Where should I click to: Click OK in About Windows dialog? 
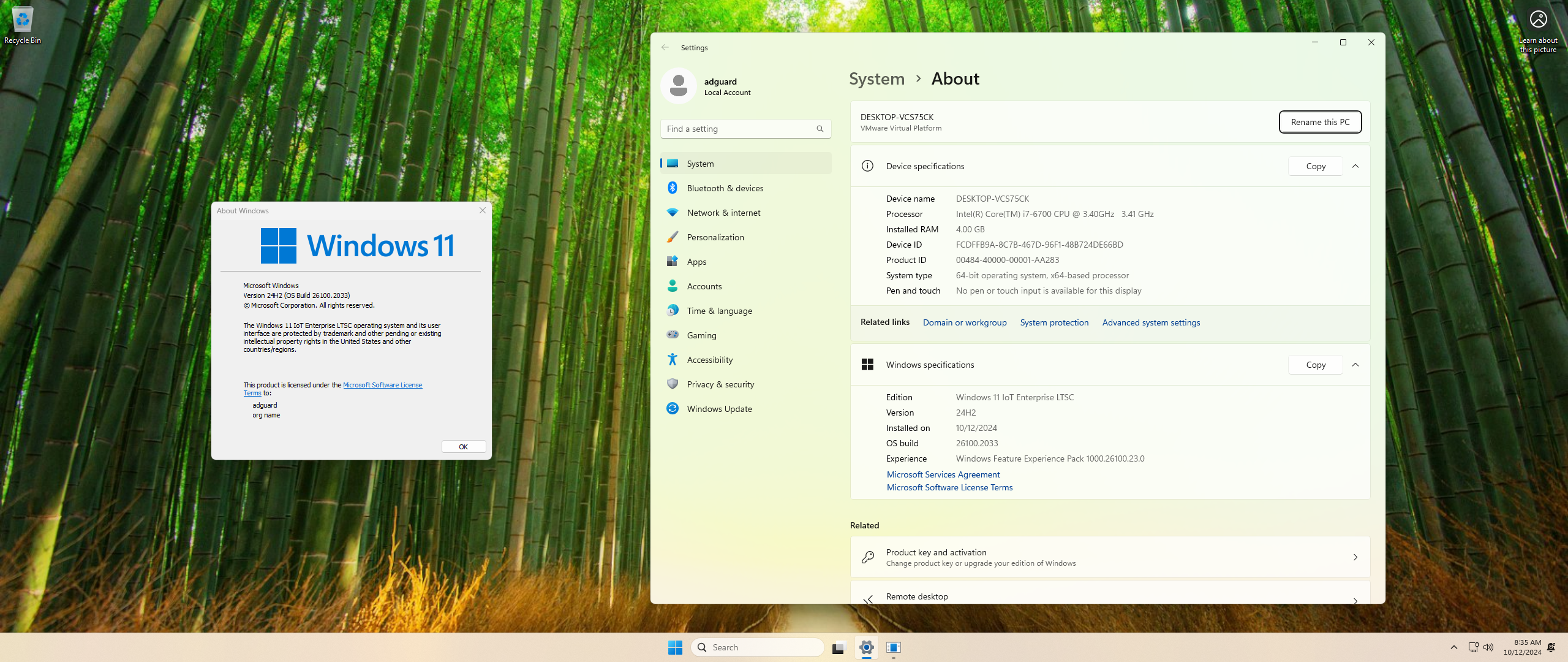pos(463,447)
